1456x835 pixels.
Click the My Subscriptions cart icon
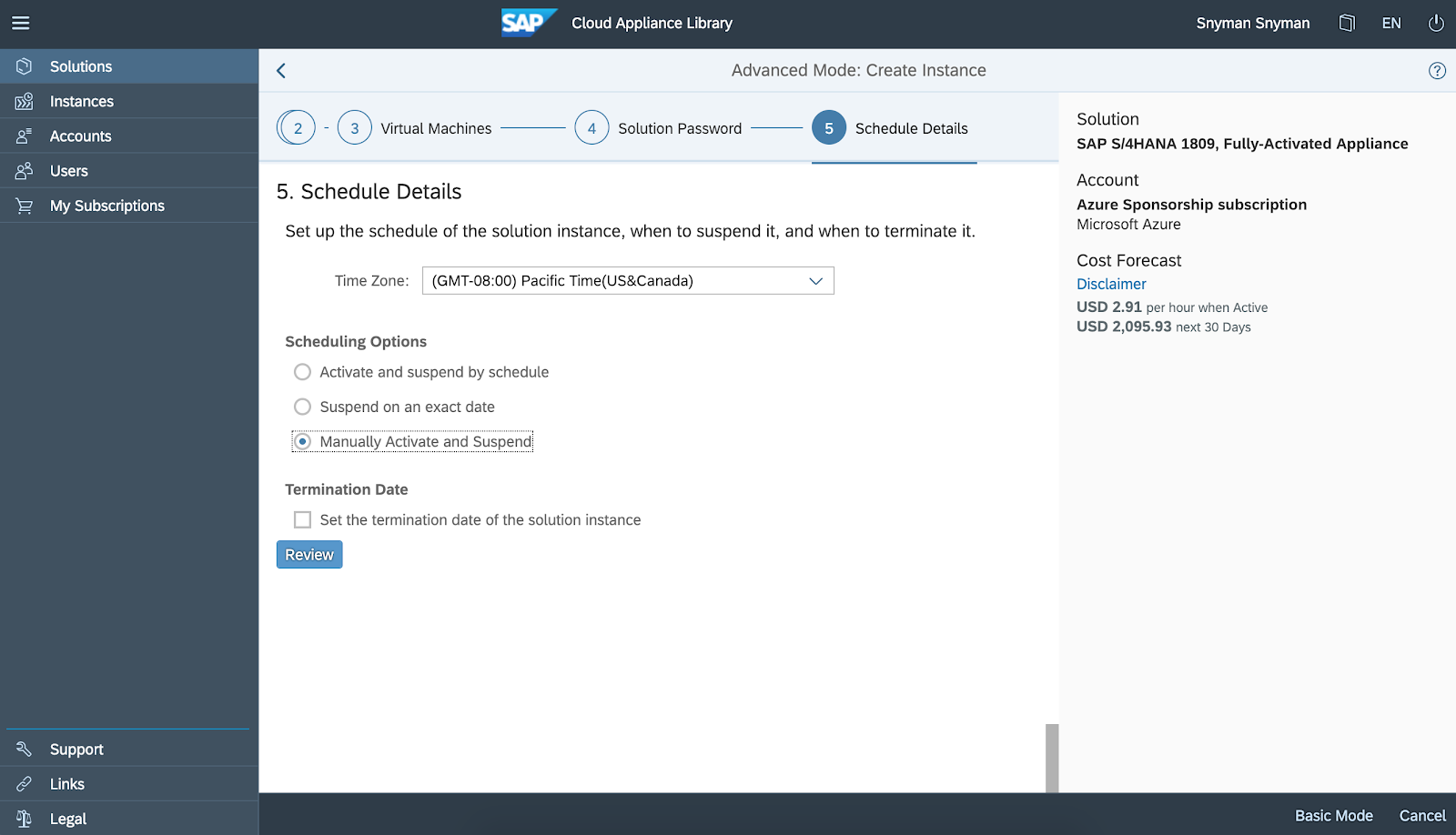pos(25,206)
